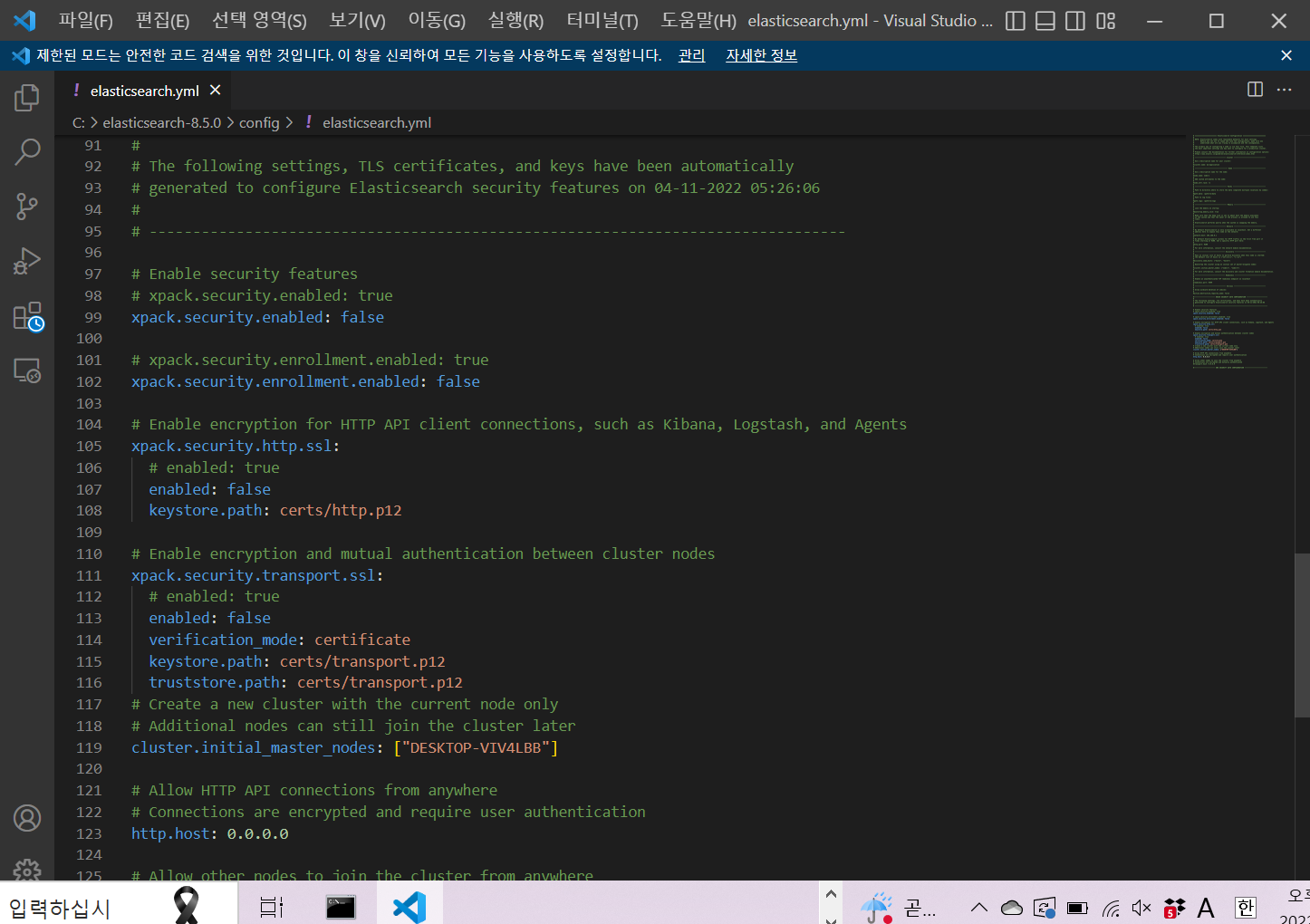Screen dimensions: 1310x924
Task: Click the 관리 link in banner
Action: point(691,55)
